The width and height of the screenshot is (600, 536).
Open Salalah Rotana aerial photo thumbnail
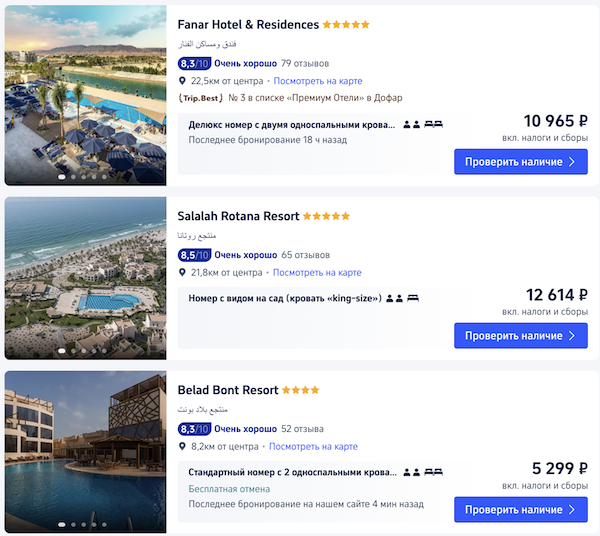[x=85, y=277]
